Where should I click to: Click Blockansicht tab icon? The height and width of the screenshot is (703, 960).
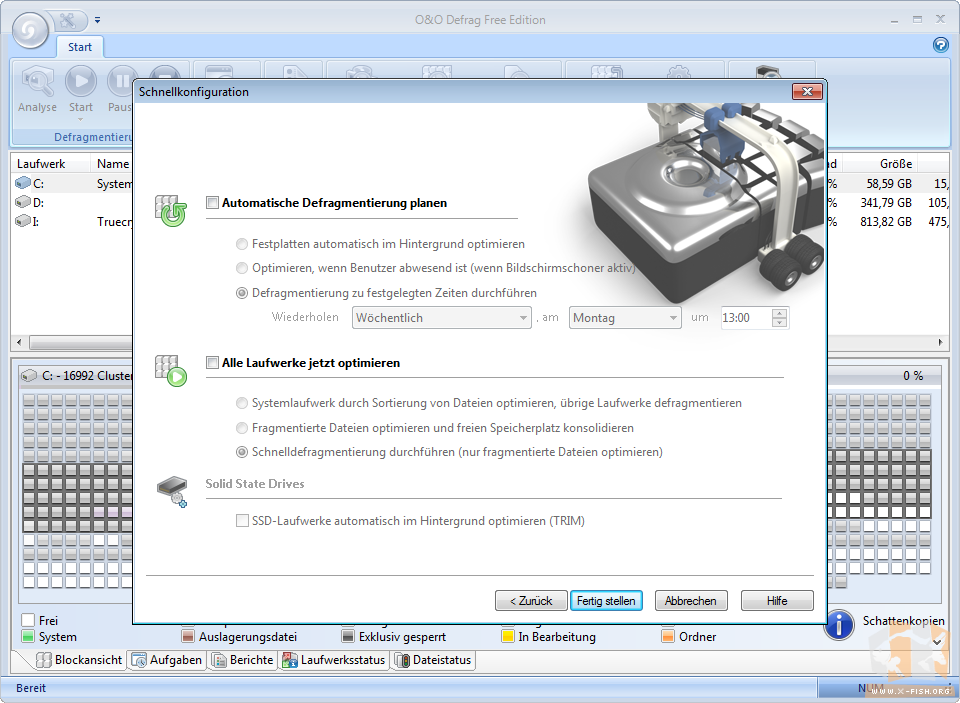[44, 660]
